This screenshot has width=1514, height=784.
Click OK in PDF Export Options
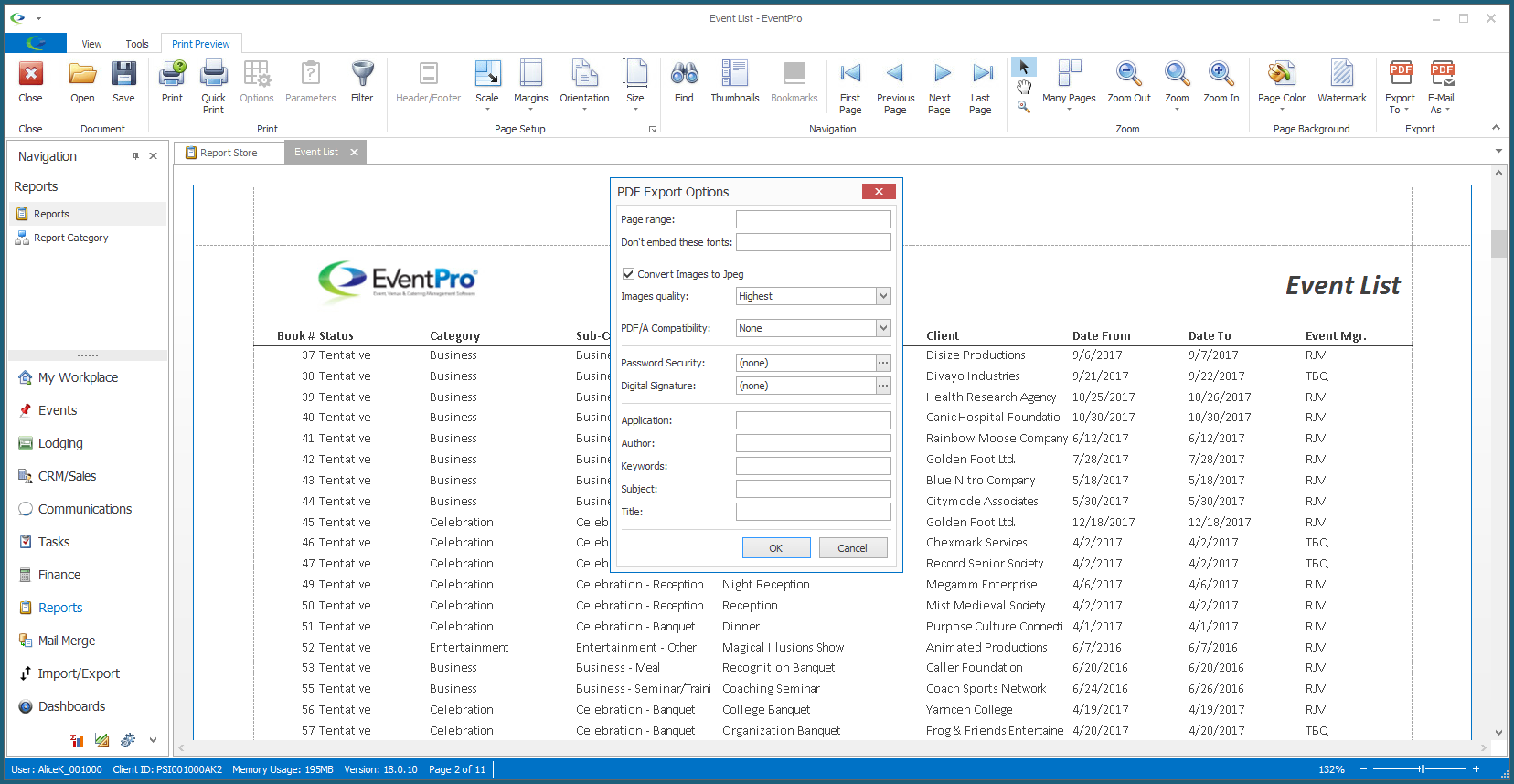pyautogui.click(x=776, y=548)
